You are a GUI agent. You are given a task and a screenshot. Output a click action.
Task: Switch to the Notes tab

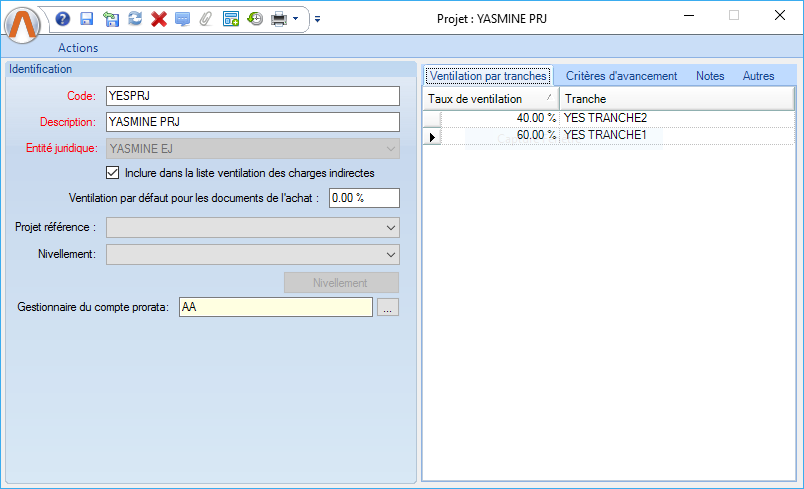pos(710,76)
